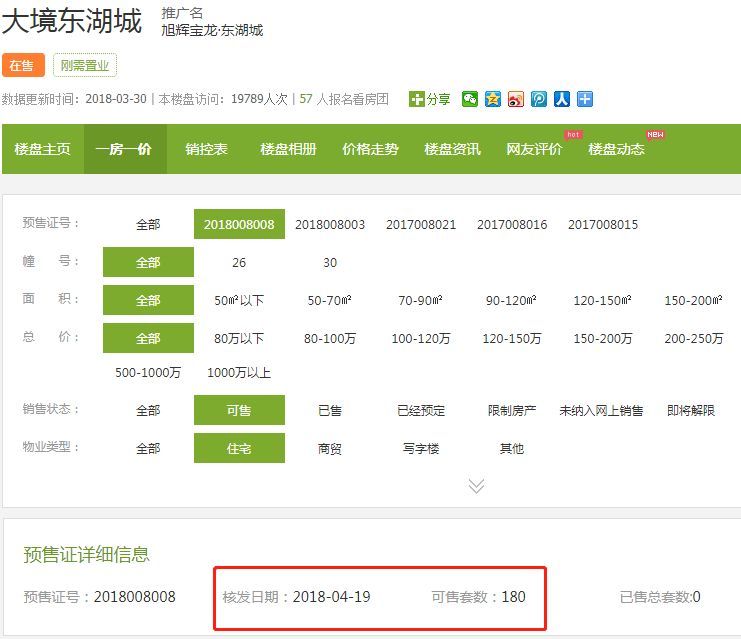This screenshot has height=639, width=741.
Task: Filter sales status 可售
Action: pyautogui.click(x=239, y=410)
